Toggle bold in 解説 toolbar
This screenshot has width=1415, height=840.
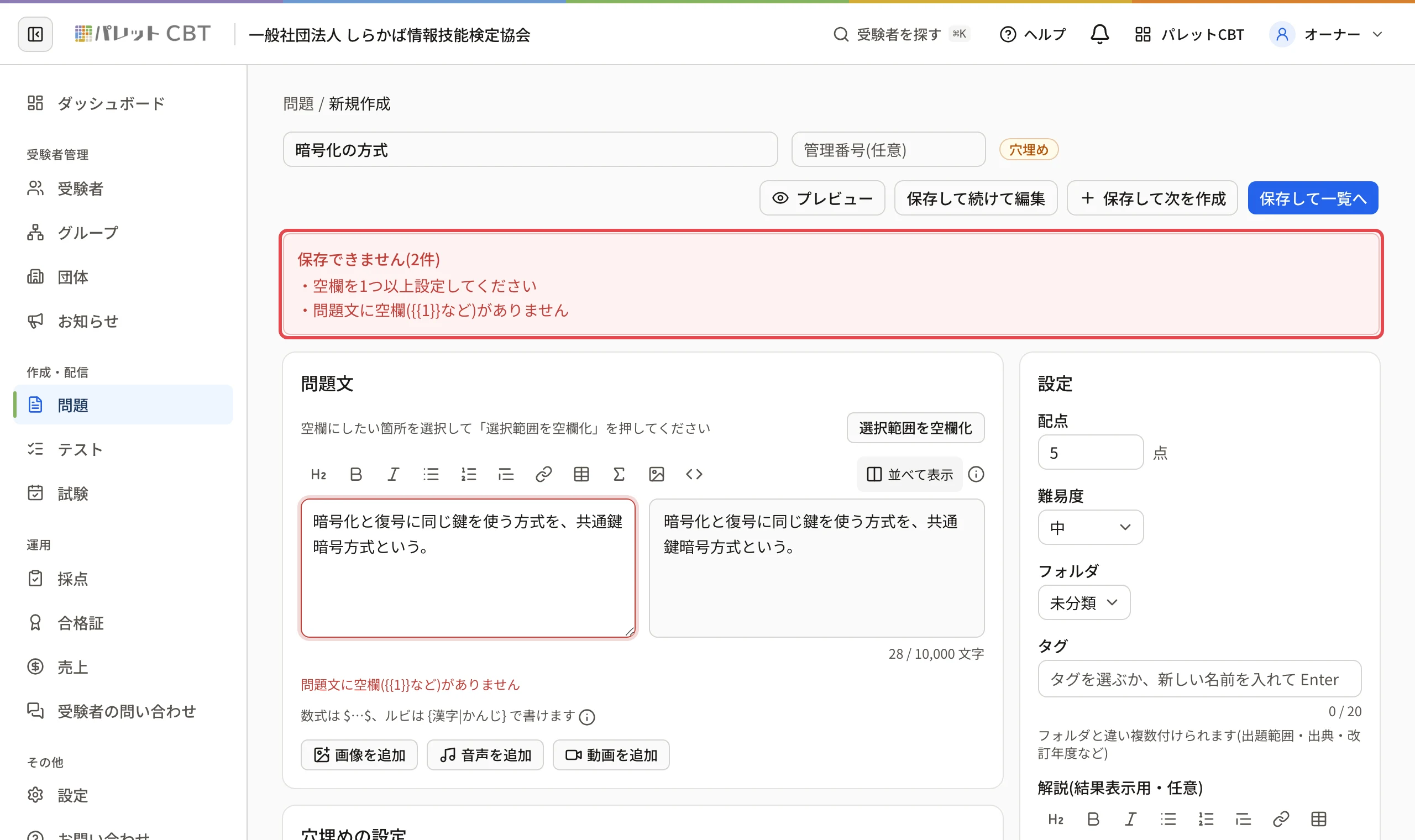point(1093,819)
